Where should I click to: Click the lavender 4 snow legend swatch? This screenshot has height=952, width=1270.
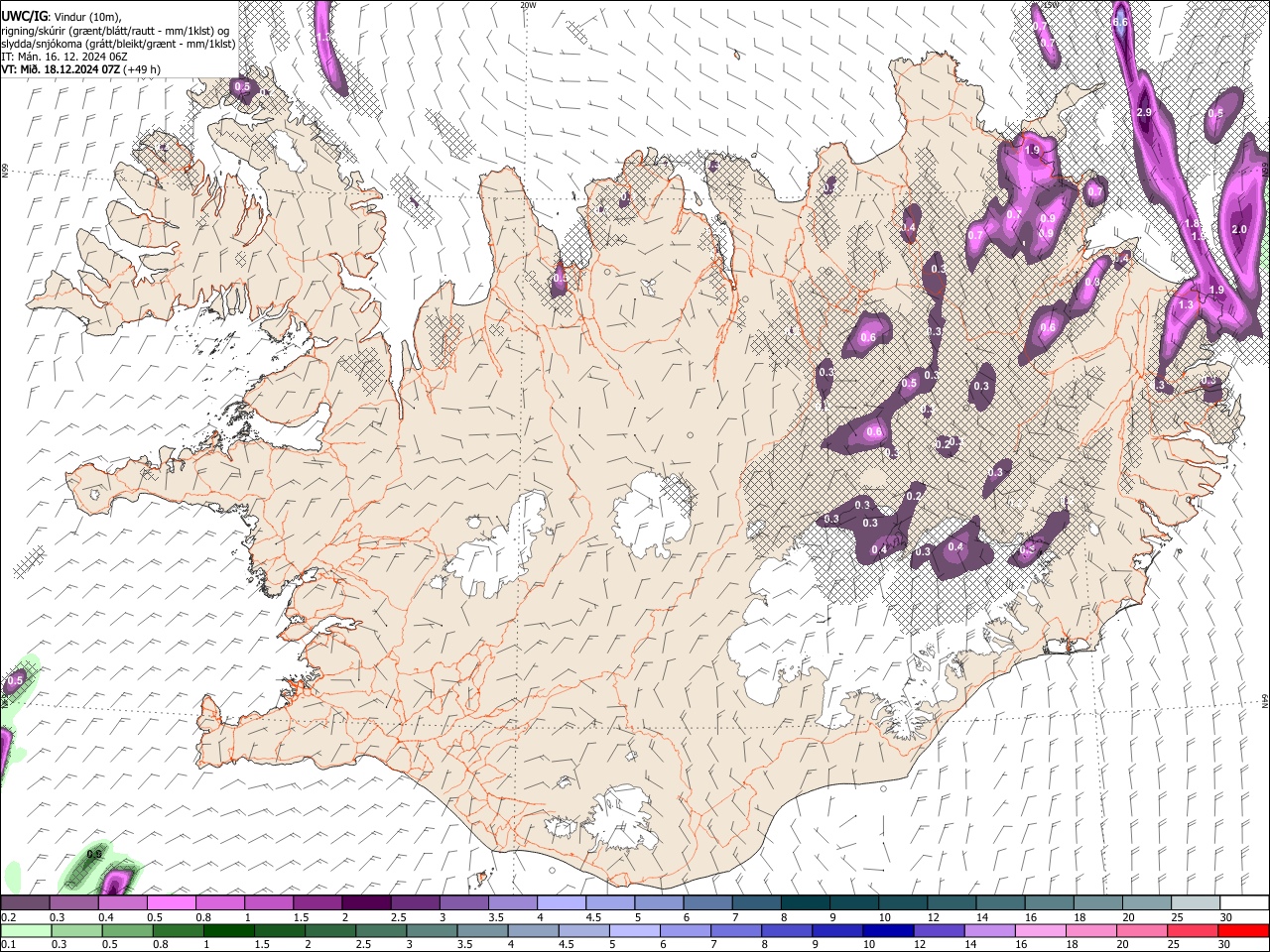pos(560,903)
